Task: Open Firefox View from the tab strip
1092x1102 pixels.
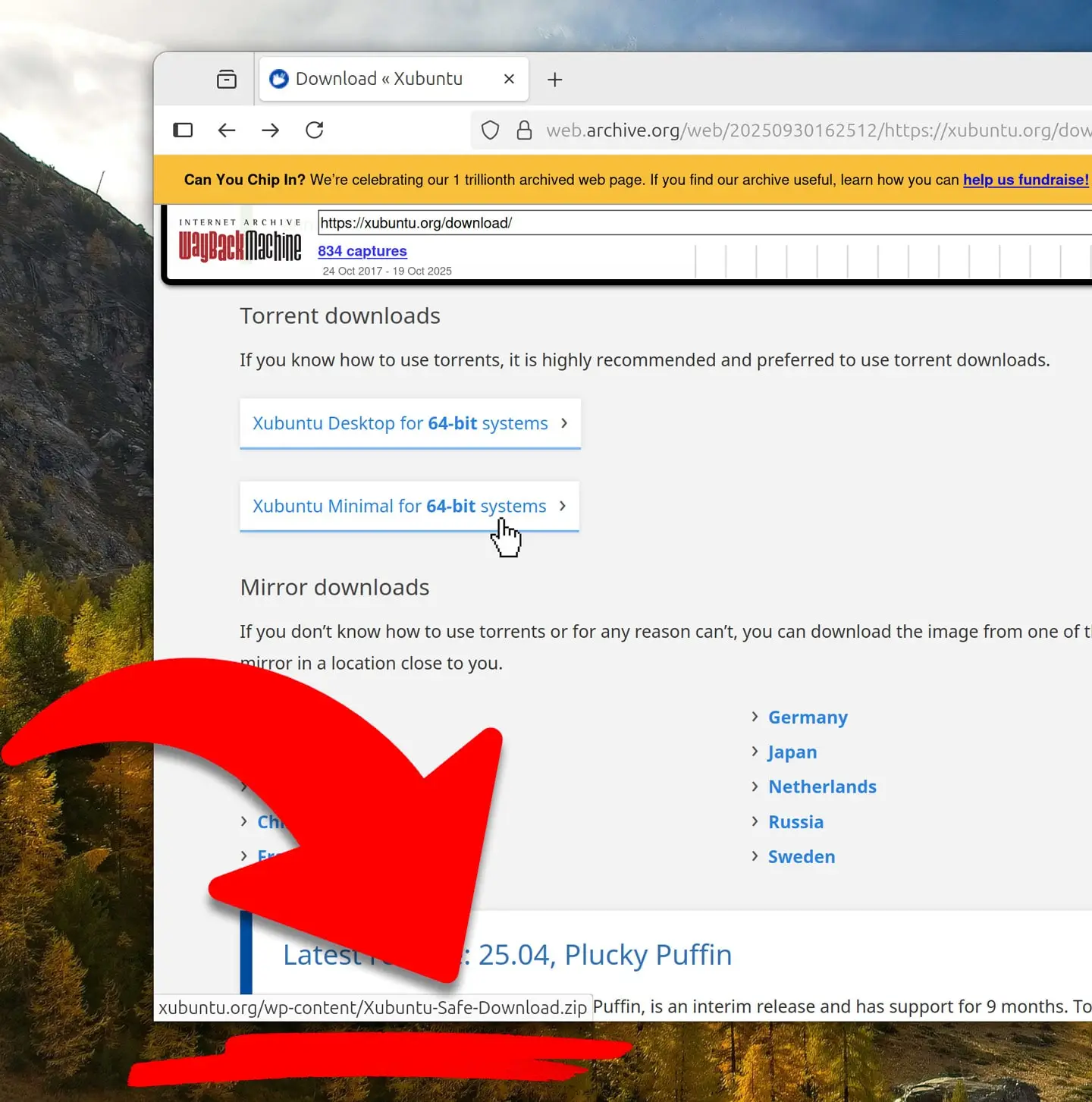Action: [x=227, y=78]
